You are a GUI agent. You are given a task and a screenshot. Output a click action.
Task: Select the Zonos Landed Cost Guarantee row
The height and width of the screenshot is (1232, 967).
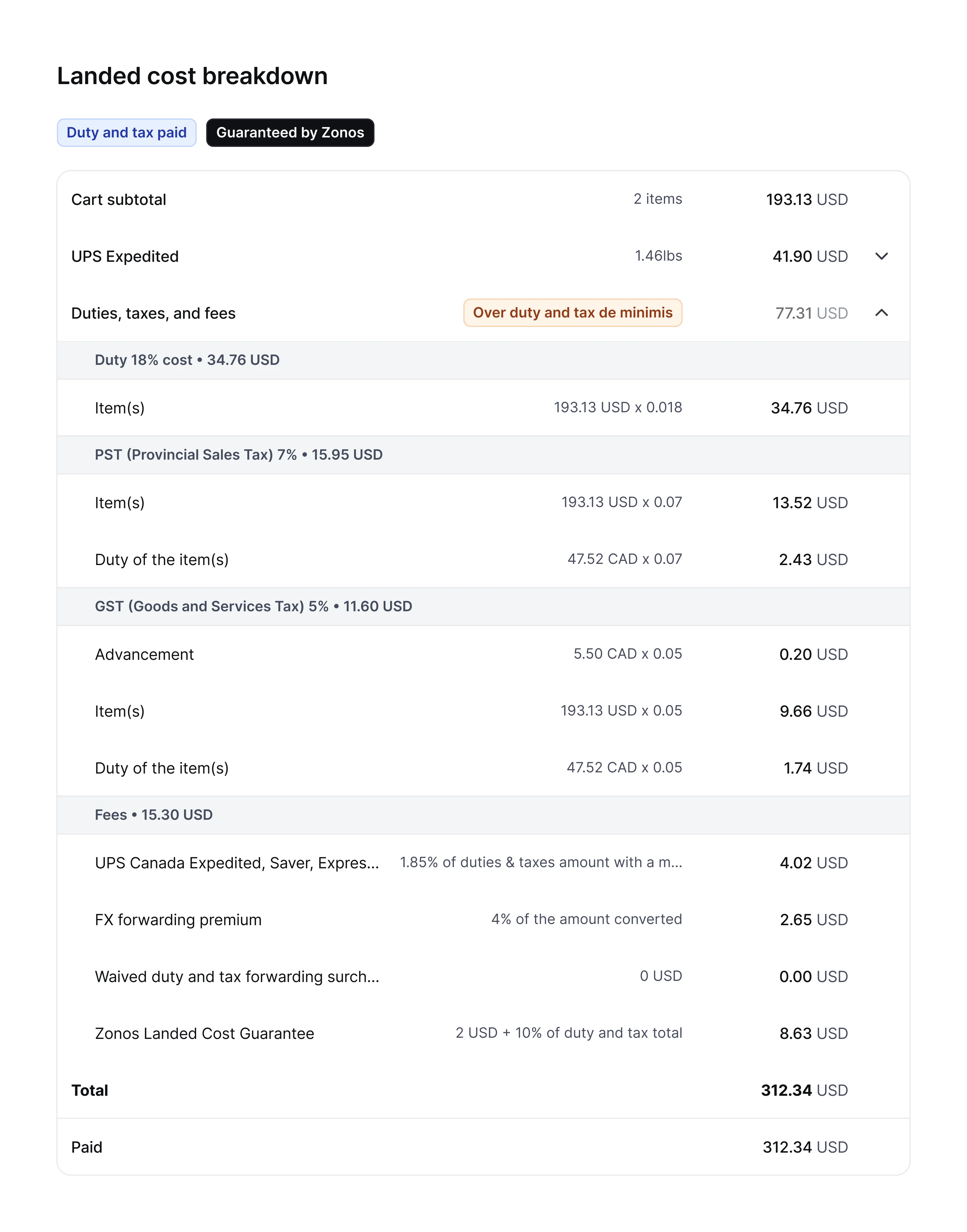click(483, 1033)
